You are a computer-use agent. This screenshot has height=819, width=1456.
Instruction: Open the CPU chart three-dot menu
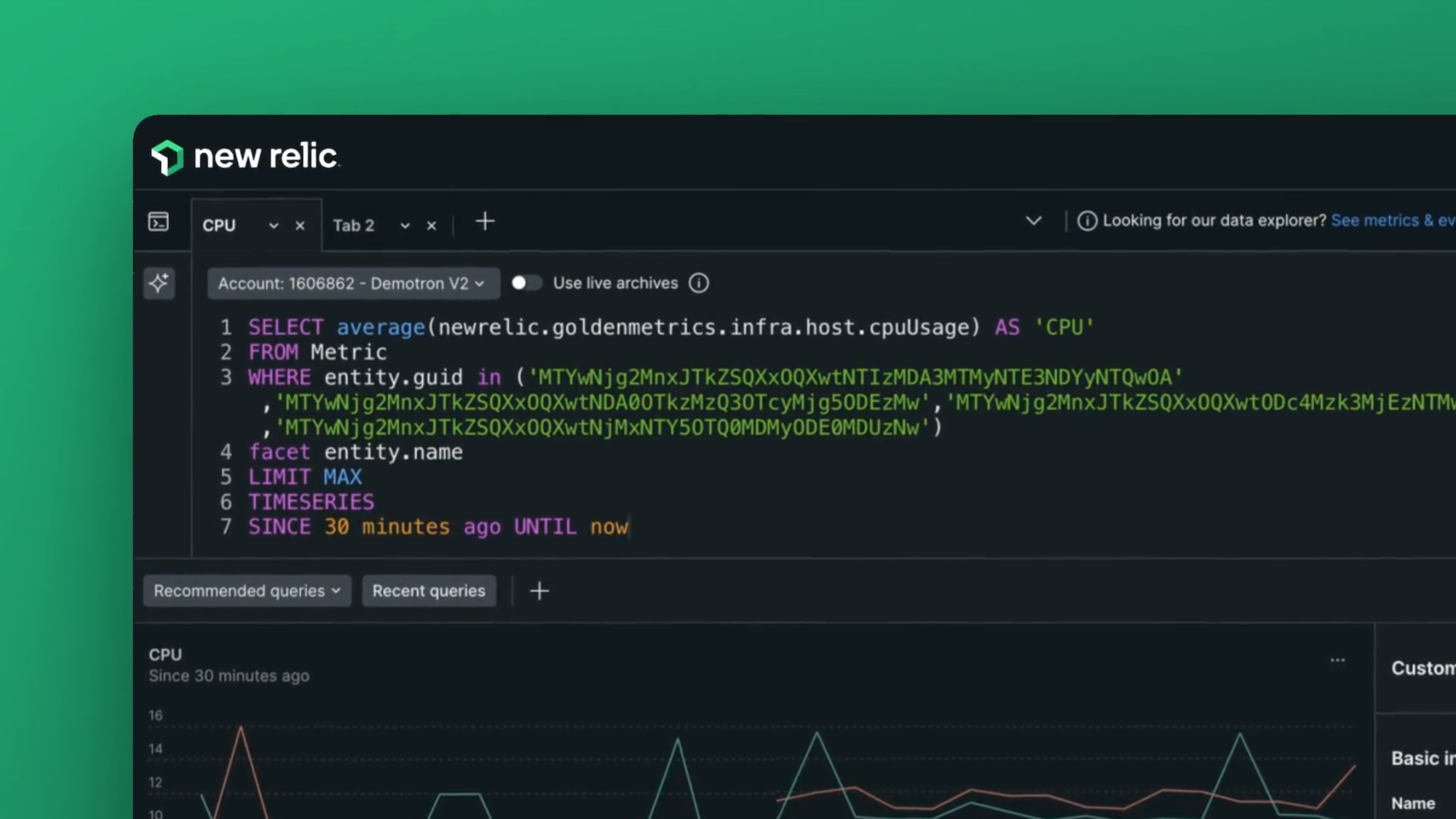(1337, 660)
